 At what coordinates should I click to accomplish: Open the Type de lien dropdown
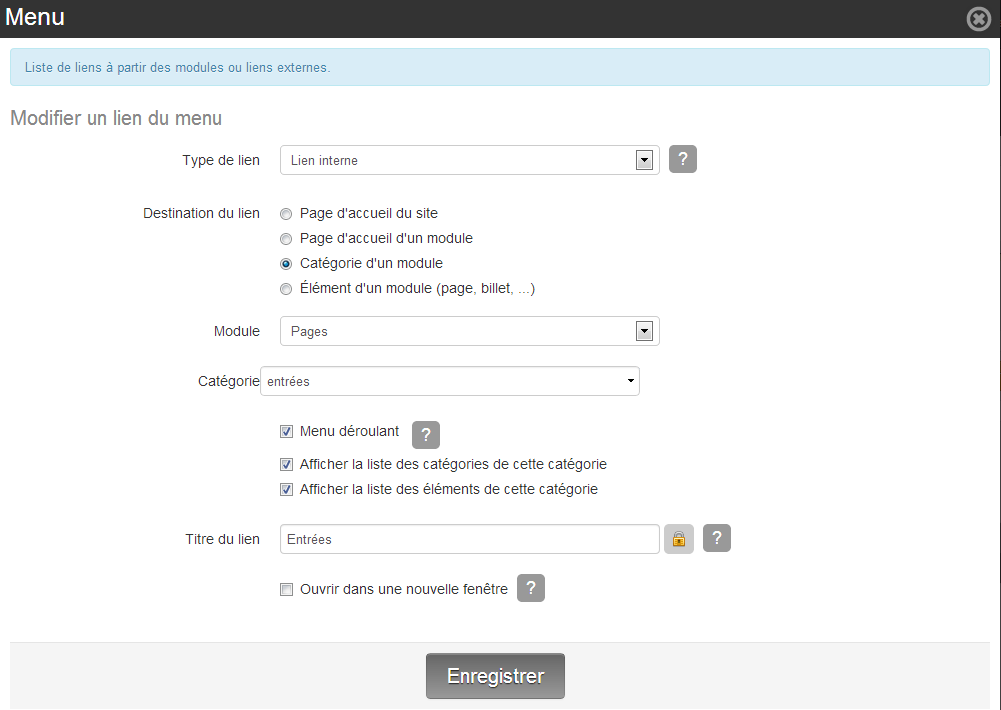tap(470, 160)
